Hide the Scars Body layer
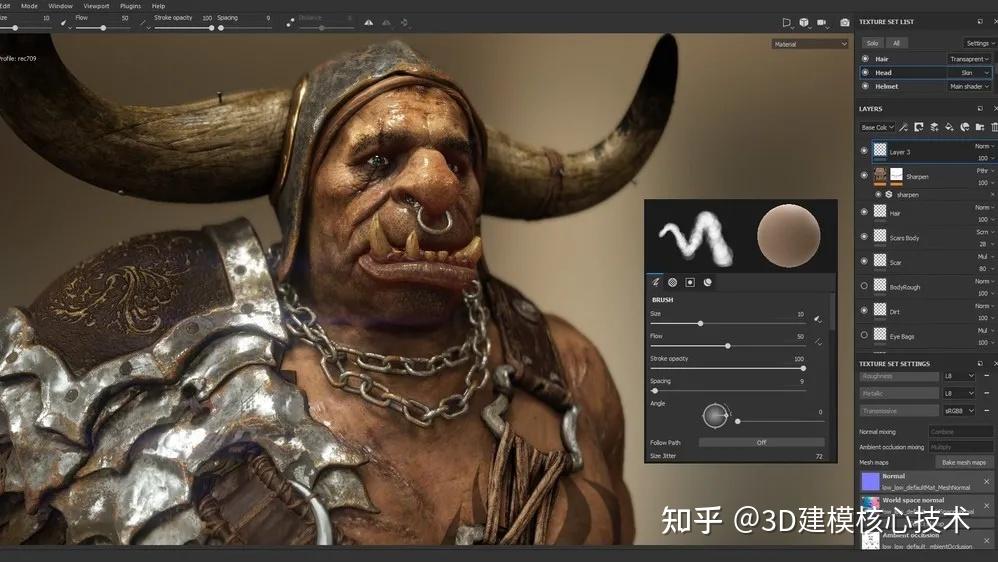The image size is (998, 562). (x=865, y=236)
